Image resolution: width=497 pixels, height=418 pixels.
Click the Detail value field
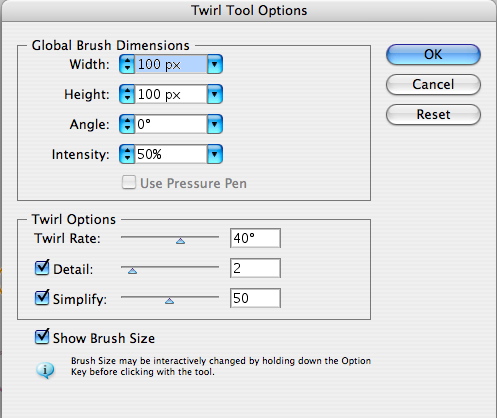click(255, 268)
